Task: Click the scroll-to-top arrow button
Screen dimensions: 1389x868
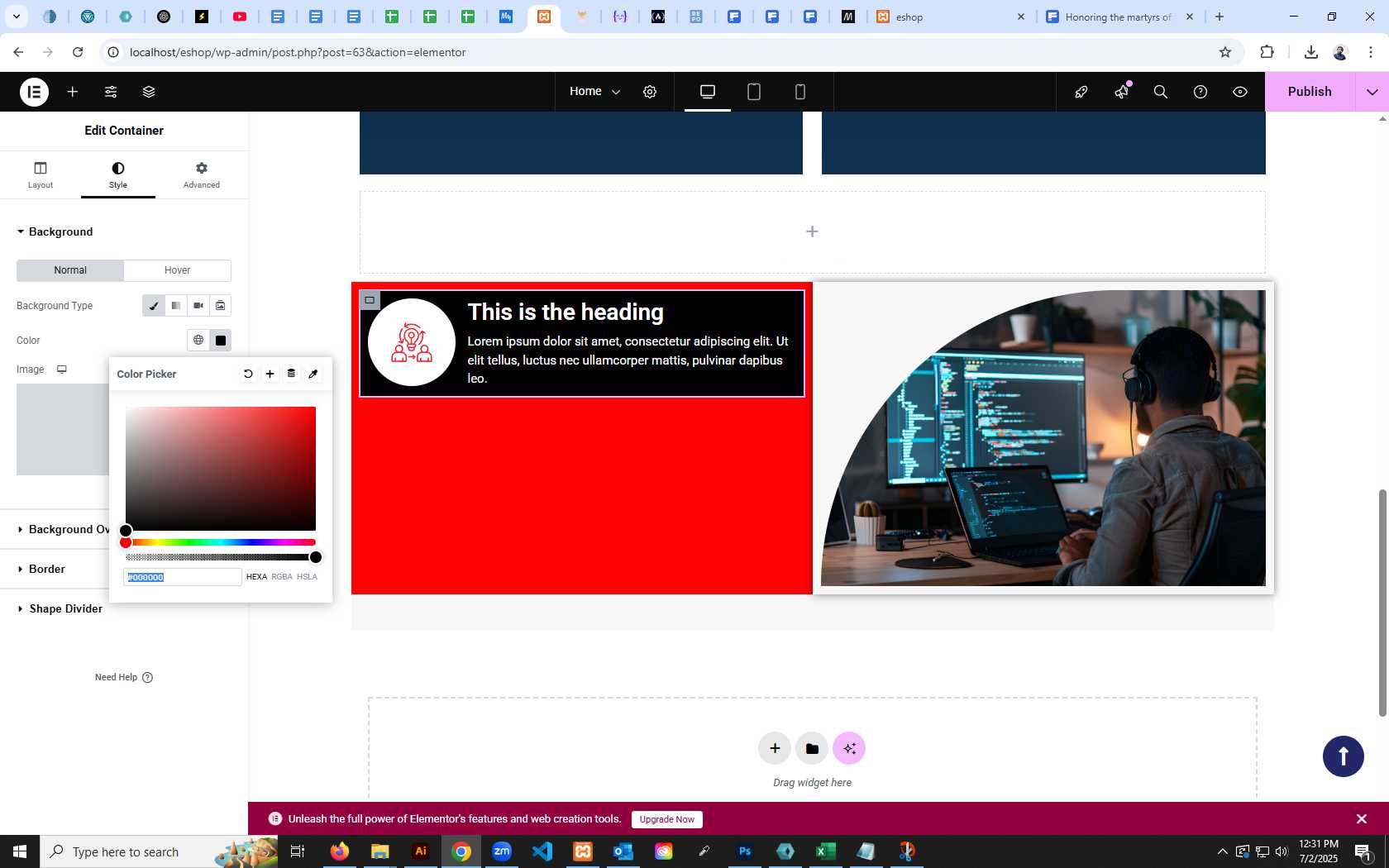Action: pyautogui.click(x=1344, y=756)
